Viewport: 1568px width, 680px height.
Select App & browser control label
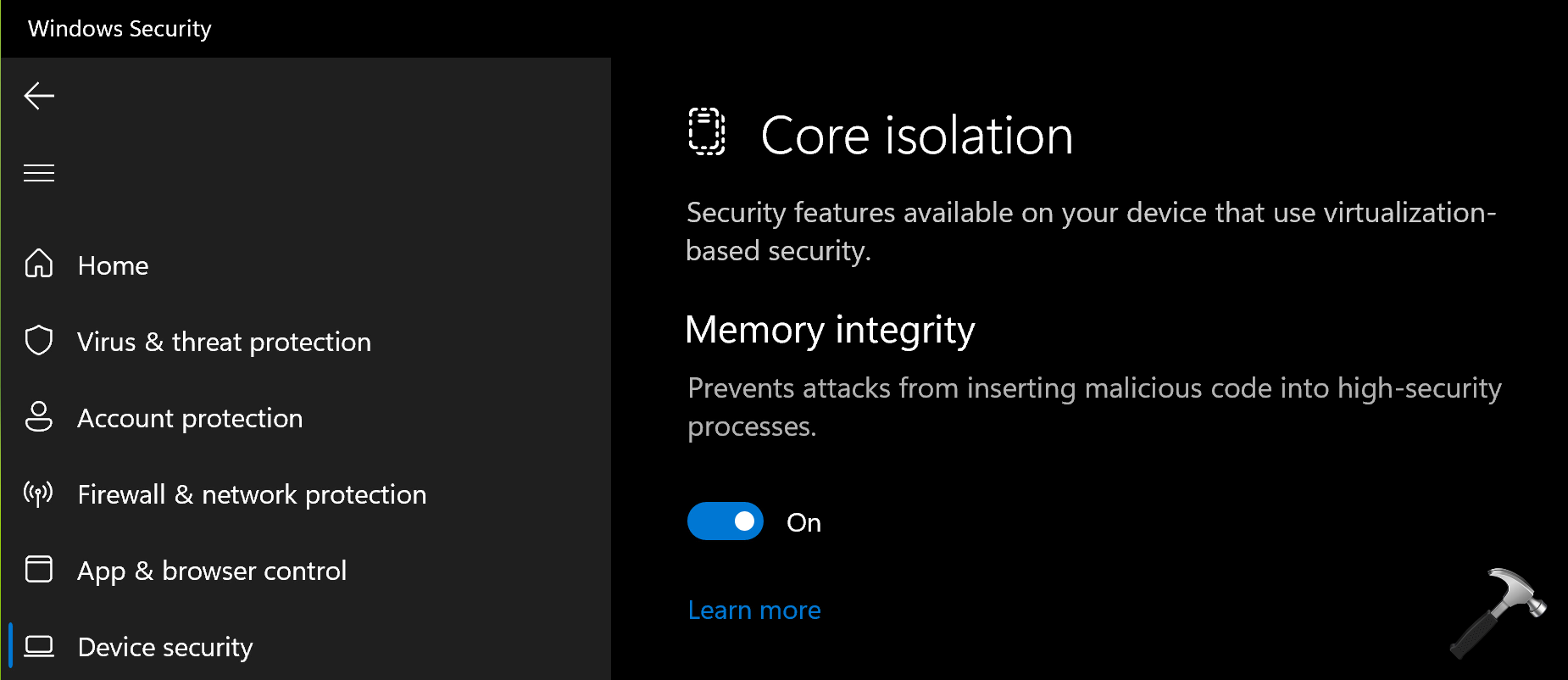(212, 571)
